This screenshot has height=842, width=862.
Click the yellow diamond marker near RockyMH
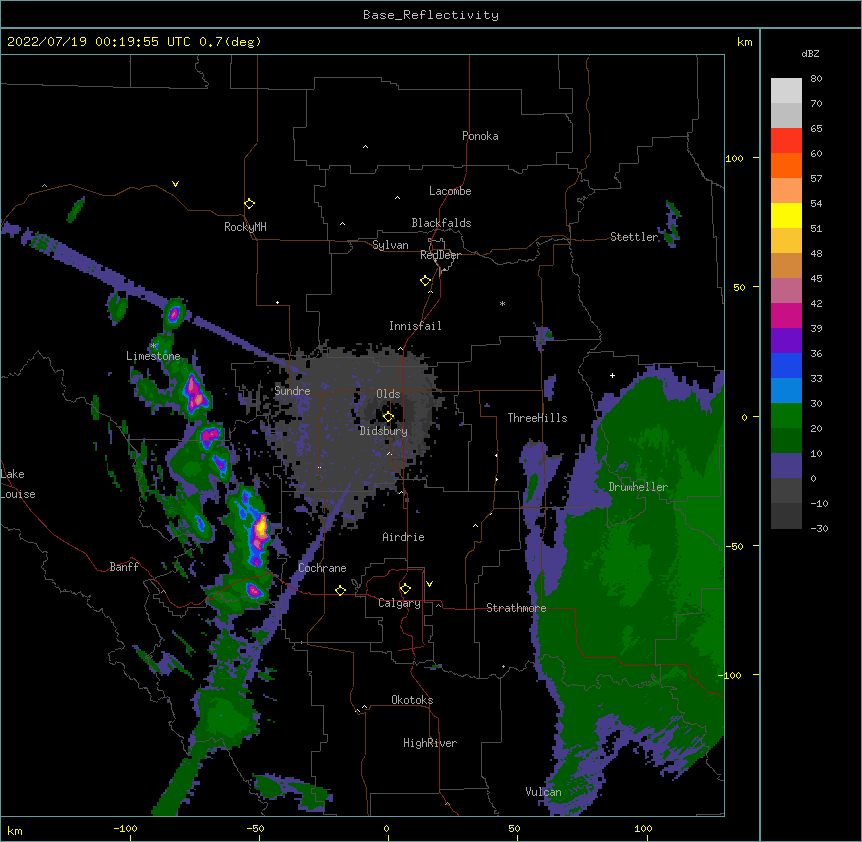(x=249, y=204)
